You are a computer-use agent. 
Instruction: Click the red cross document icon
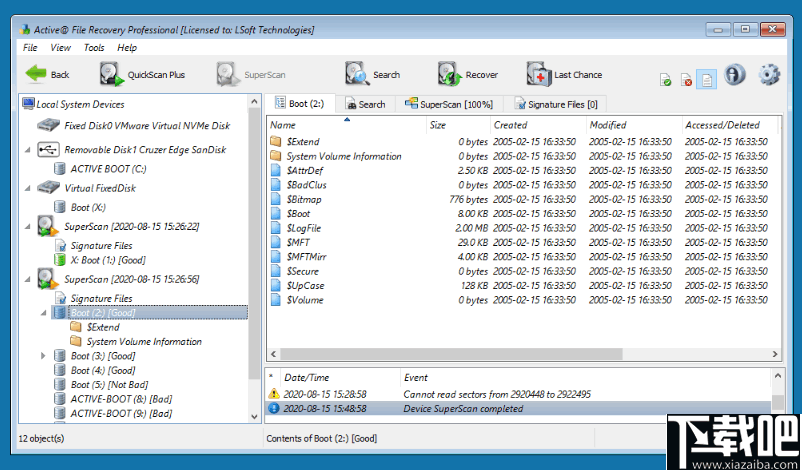tap(686, 80)
